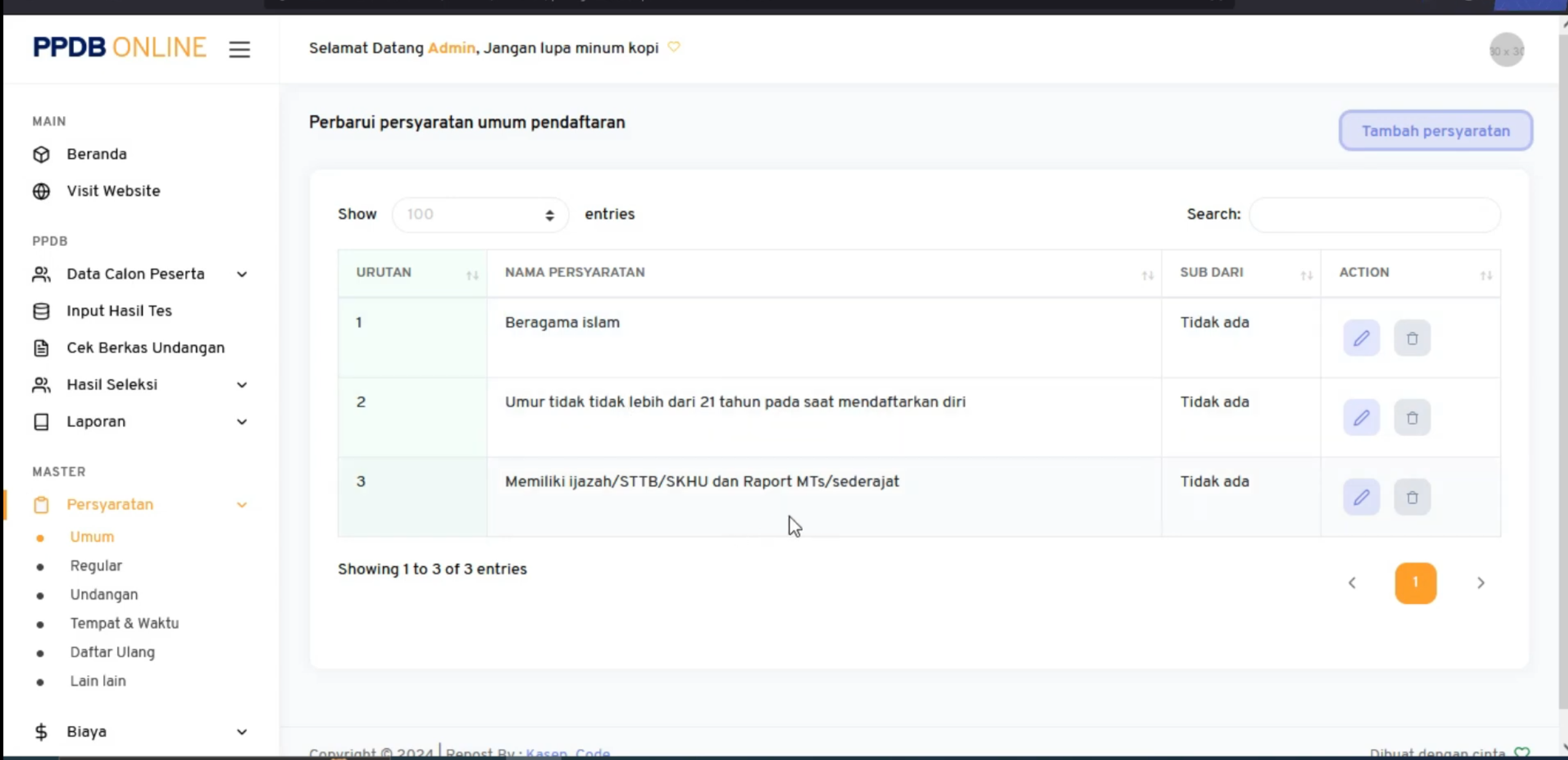Click the Visit Website globe icon
The width and height of the screenshot is (1568, 760).
[41, 191]
